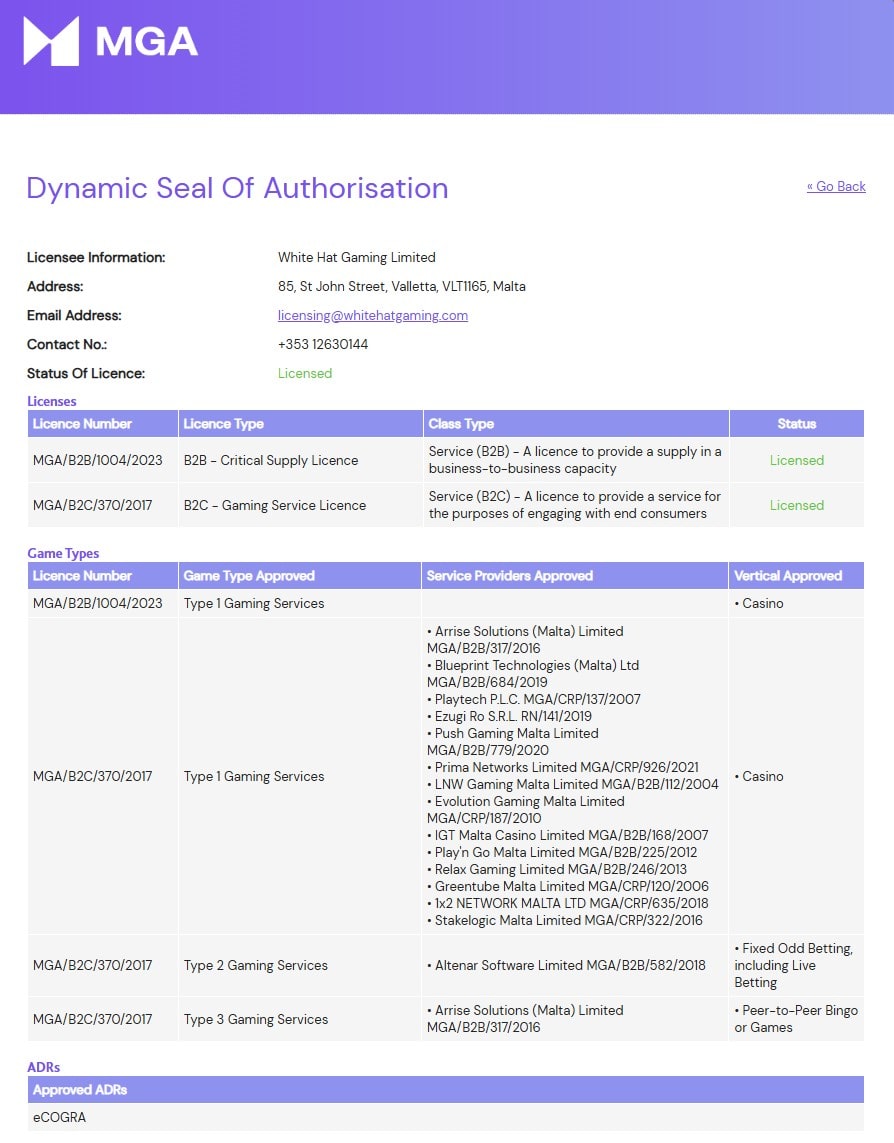Image resolution: width=894 pixels, height=1143 pixels.
Task: Select the Altenar Software Limited provider entry
Action: (x=569, y=965)
